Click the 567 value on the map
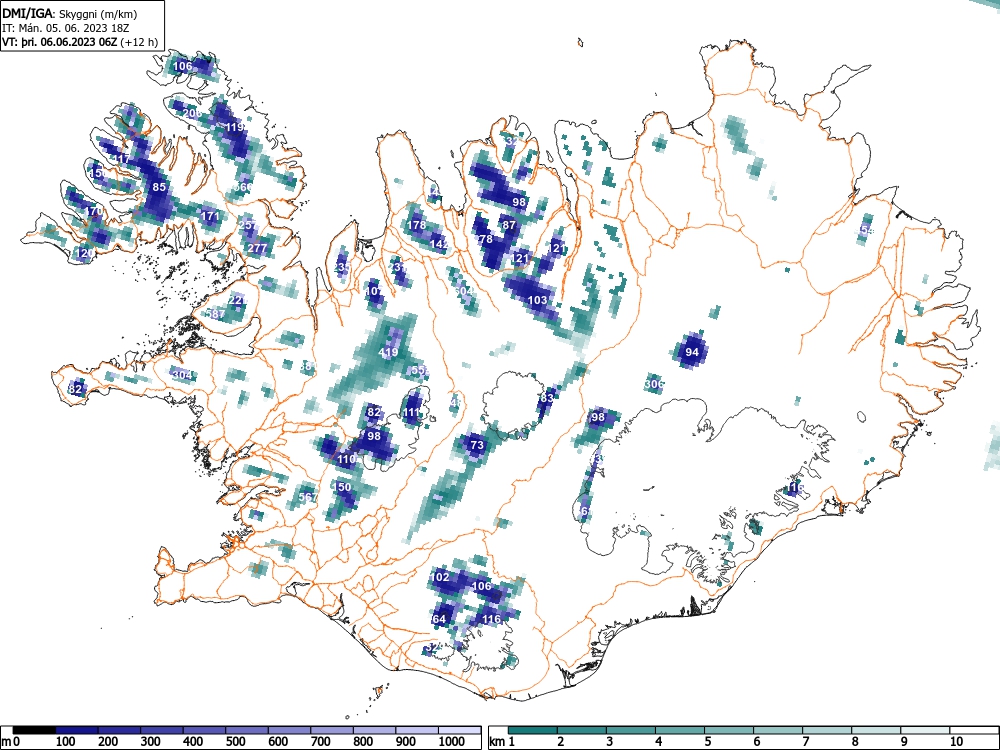Screen dimensions: 1000x750 [308, 497]
